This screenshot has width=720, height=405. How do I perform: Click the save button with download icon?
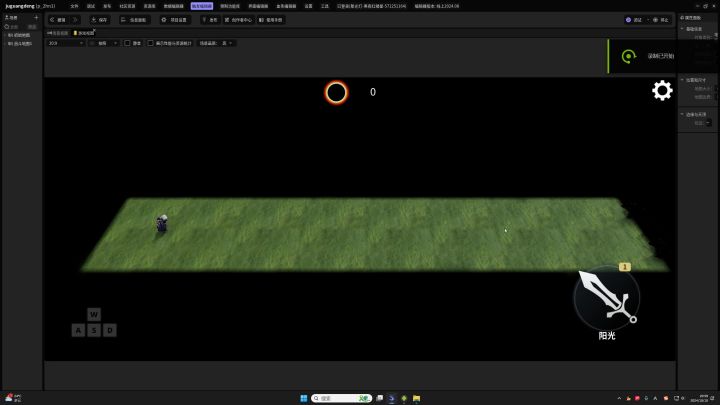[99, 20]
